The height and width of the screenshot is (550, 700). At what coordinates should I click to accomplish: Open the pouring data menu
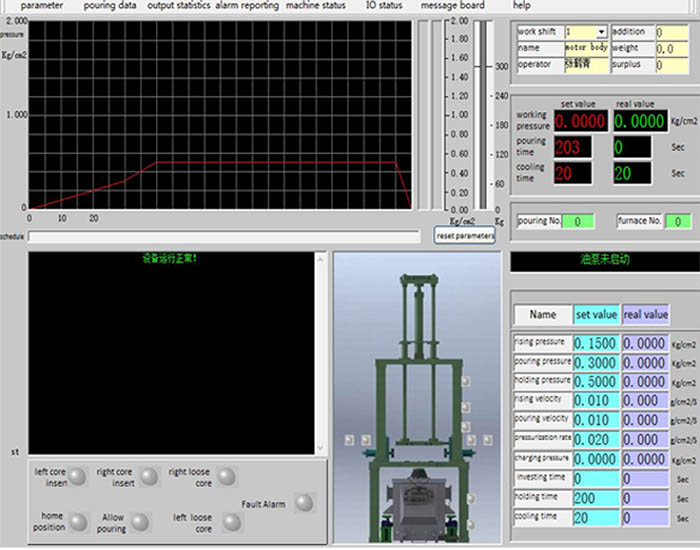(x=110, y=5)
